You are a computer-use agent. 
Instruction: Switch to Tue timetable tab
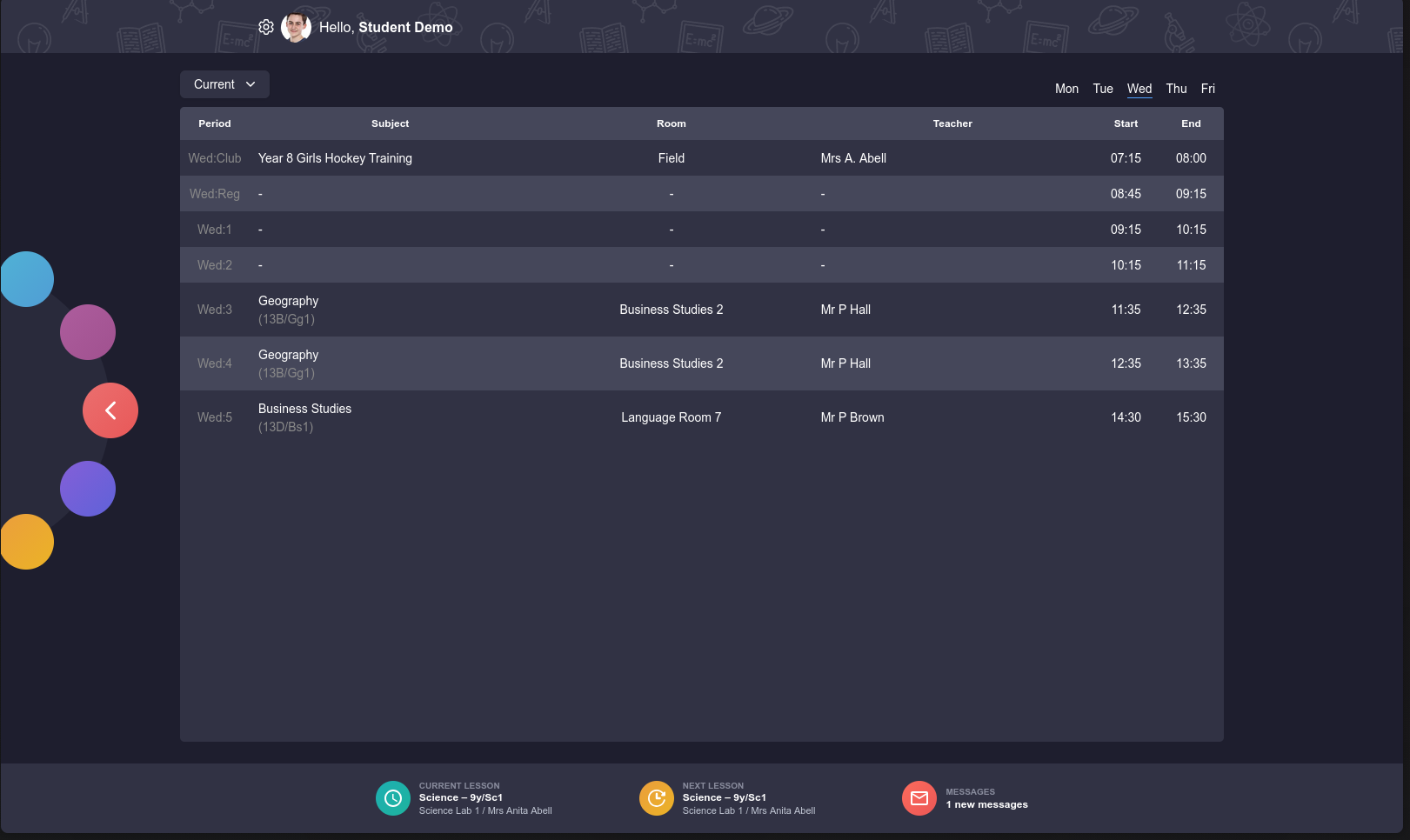pos(1103,89)
